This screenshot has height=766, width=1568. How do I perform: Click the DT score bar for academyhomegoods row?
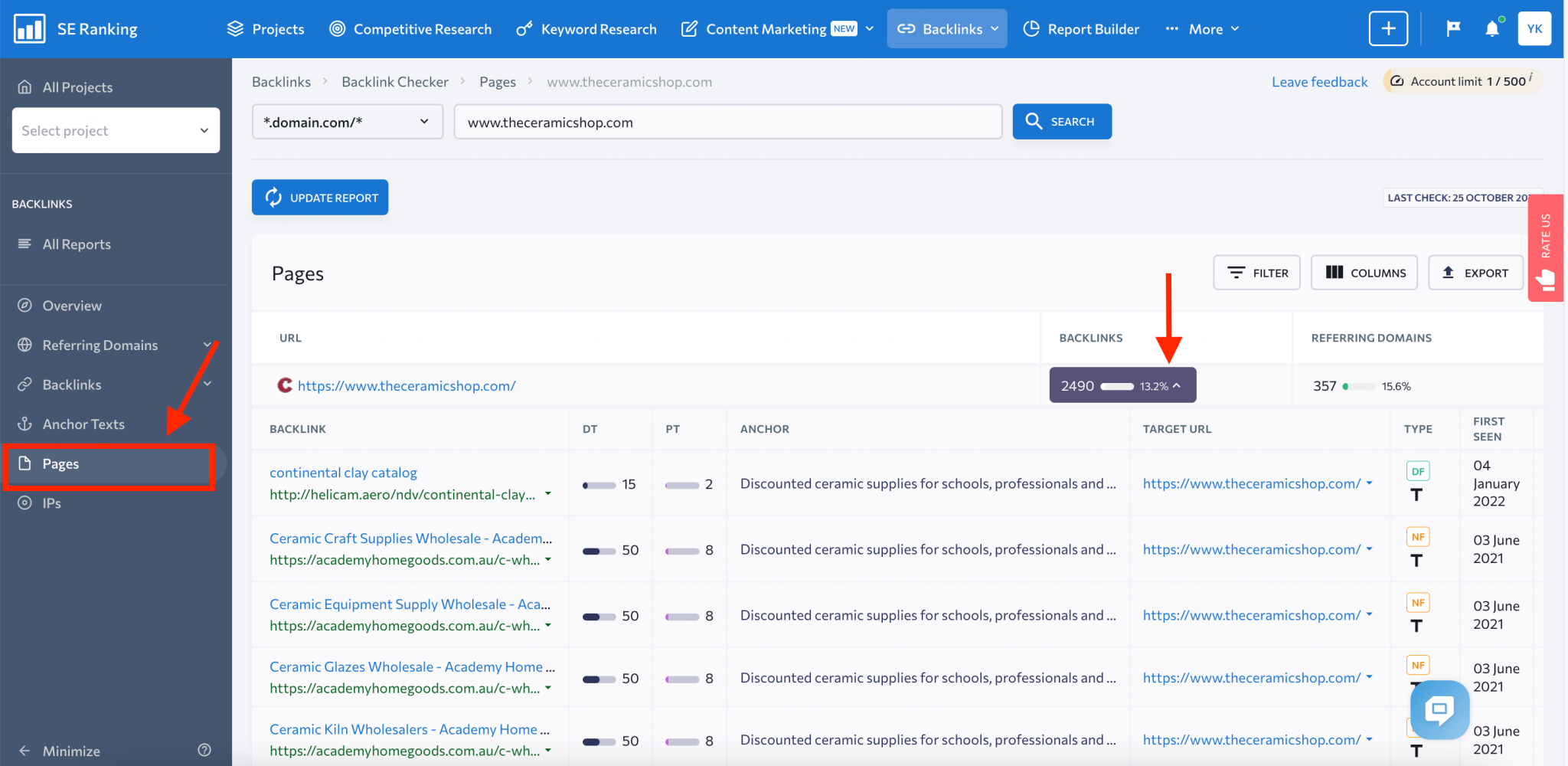tap(599, 549)
